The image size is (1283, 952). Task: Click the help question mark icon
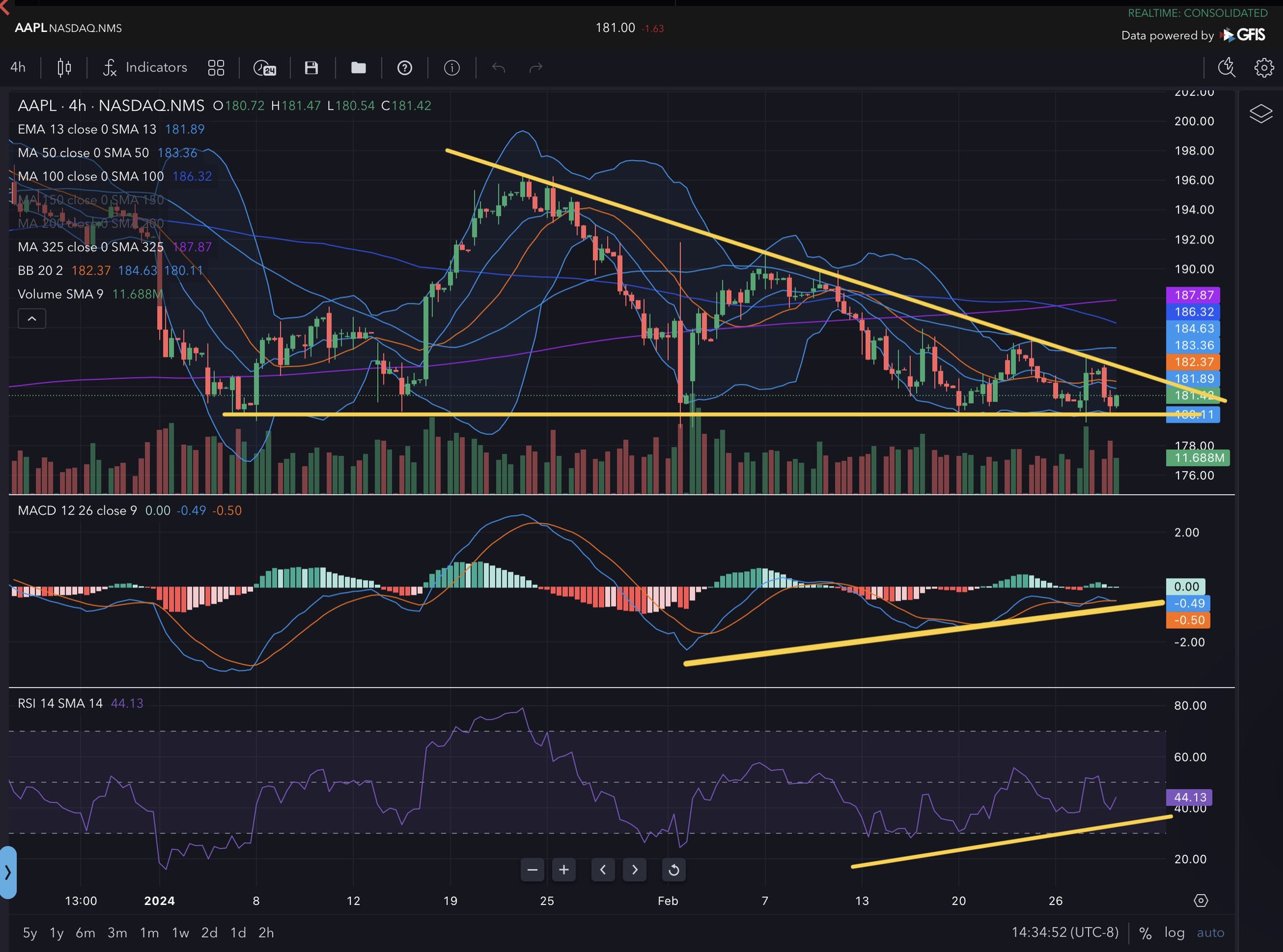pos(405,68)
